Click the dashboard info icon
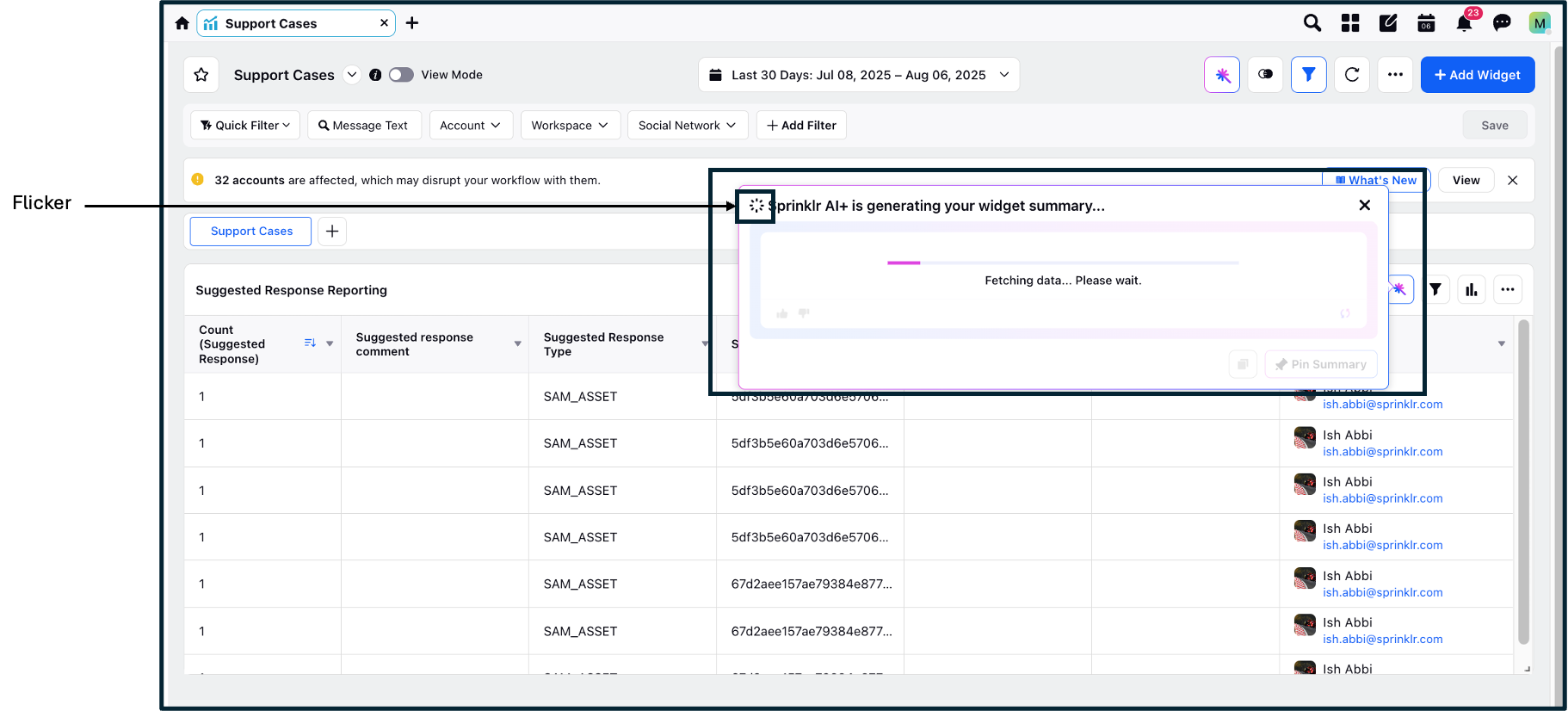1568x711 pixels. [x=375, y=75]
